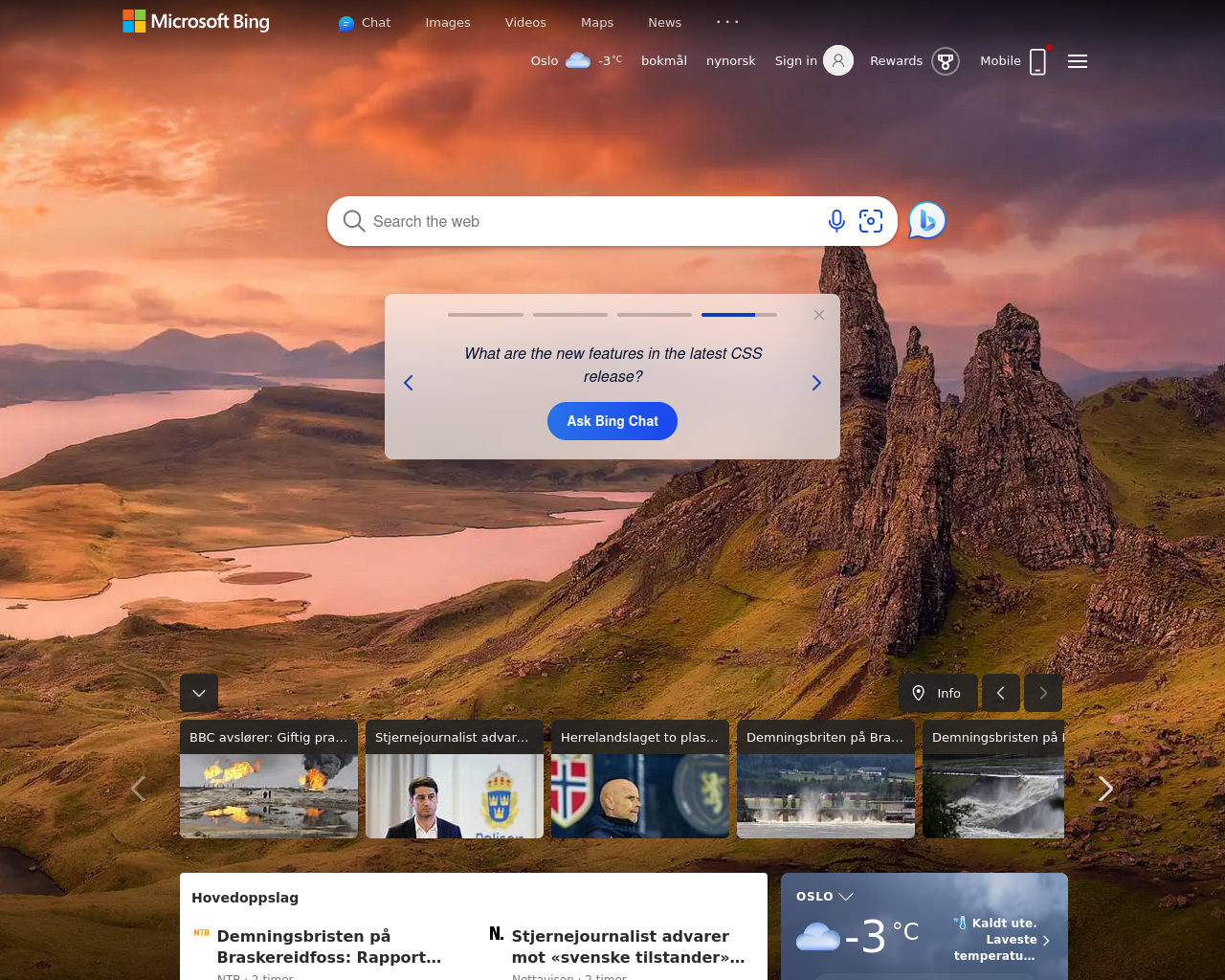
Task: Open the Maps tab
Action: click(x=597, y=23)
